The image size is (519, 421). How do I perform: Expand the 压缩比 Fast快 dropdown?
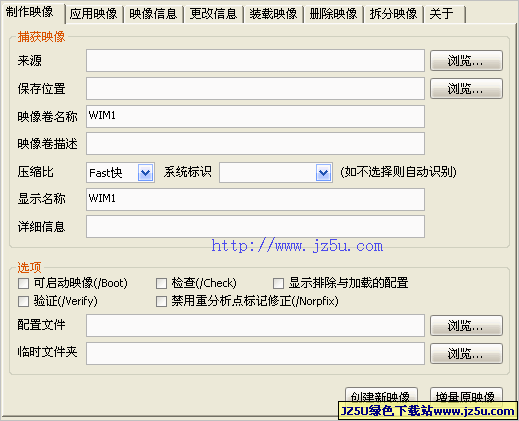coord(145,173)
